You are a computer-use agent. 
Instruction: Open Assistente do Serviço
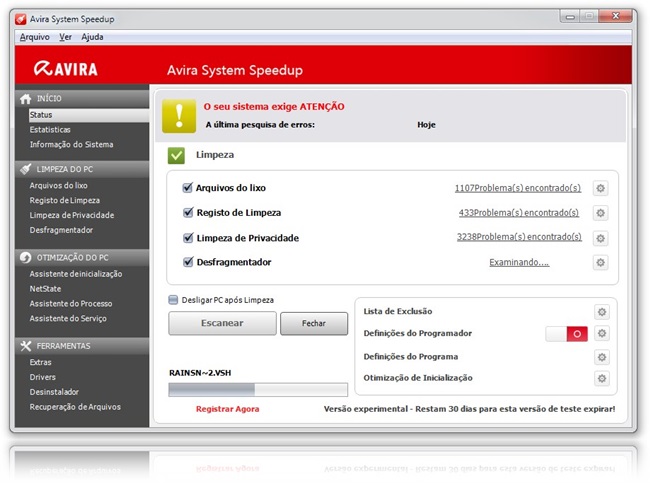click(68, 318)
